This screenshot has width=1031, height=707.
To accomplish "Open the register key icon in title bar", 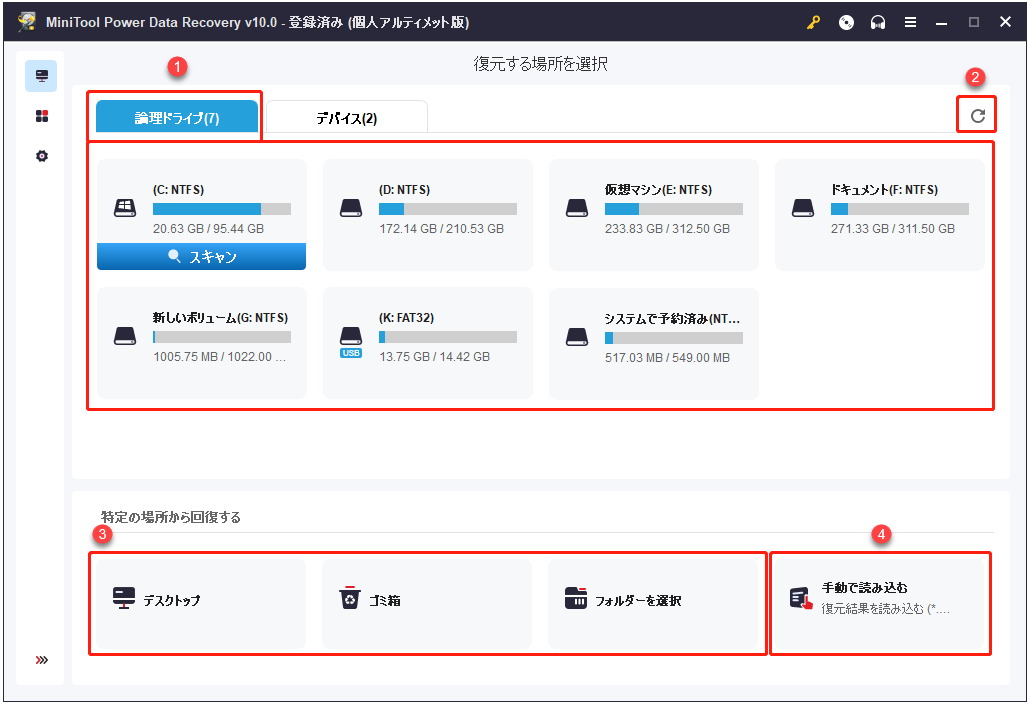I will pyautogui.click(x=814, y=22).
